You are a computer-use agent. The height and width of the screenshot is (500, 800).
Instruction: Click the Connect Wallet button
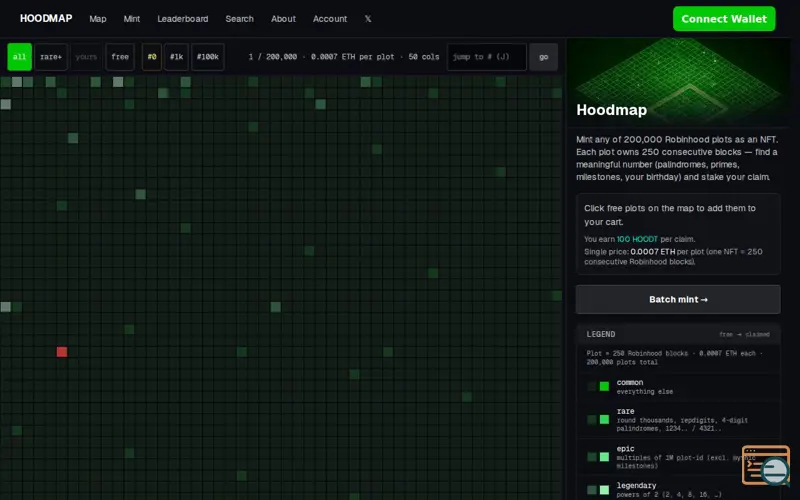tap(724, 19)
